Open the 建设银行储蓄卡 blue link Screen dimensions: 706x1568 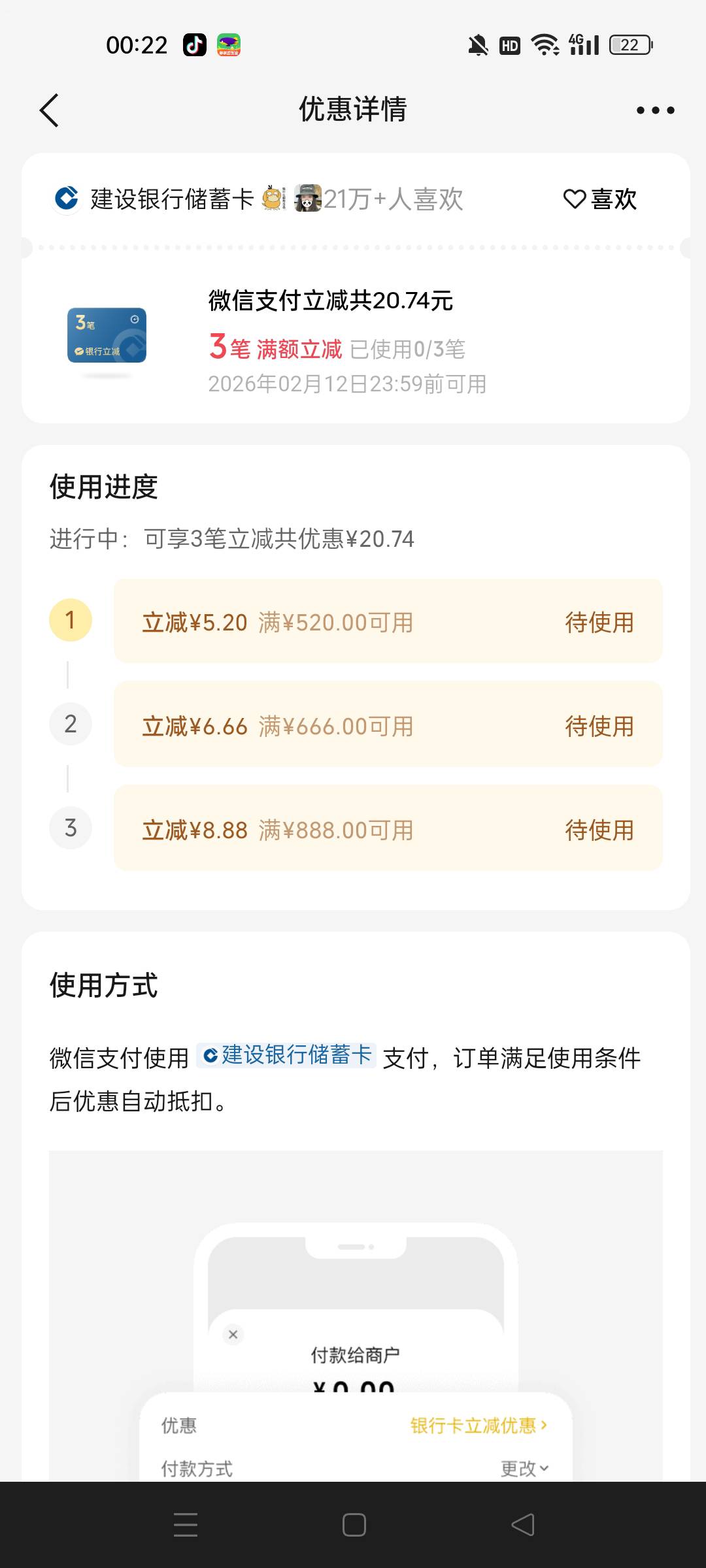coord(286,1054)
